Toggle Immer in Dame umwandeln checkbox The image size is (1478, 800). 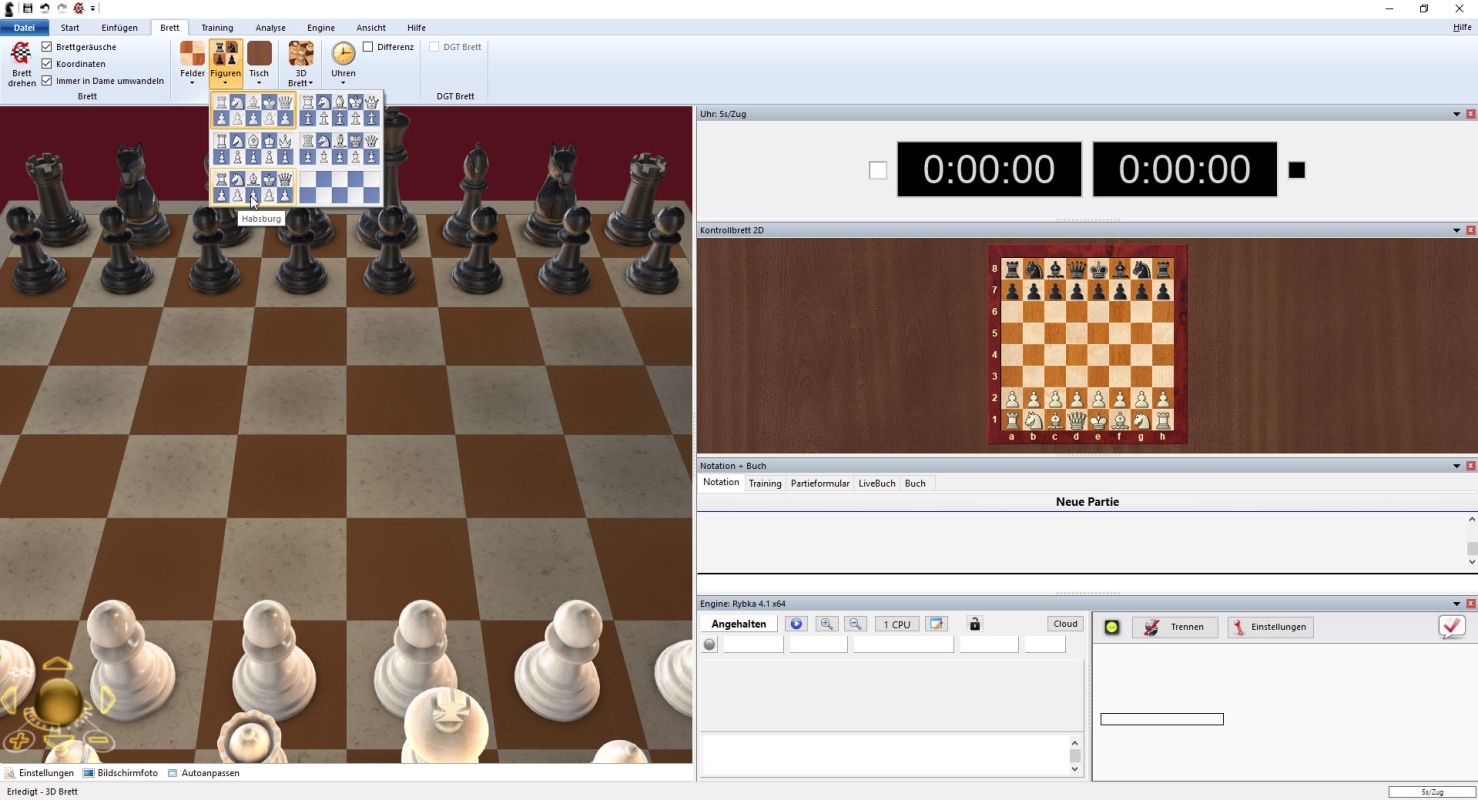tap(47, 81)
